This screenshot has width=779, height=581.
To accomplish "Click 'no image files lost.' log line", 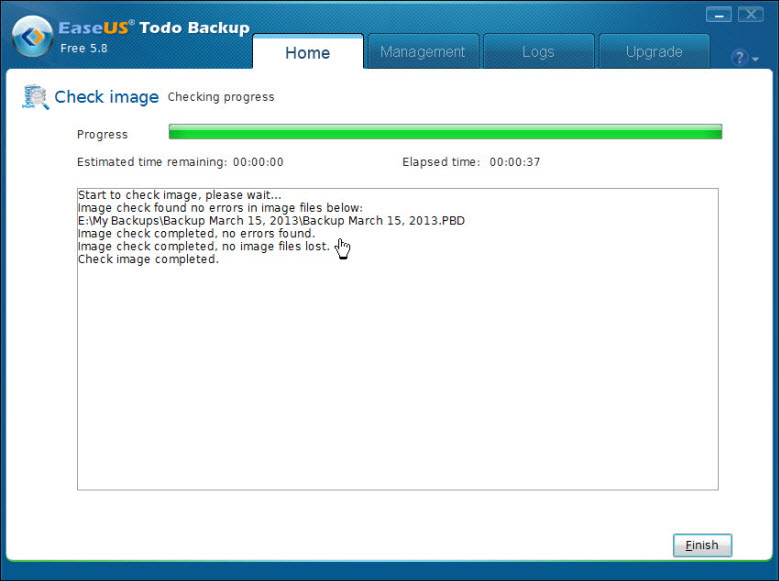I will pos(204,247).
